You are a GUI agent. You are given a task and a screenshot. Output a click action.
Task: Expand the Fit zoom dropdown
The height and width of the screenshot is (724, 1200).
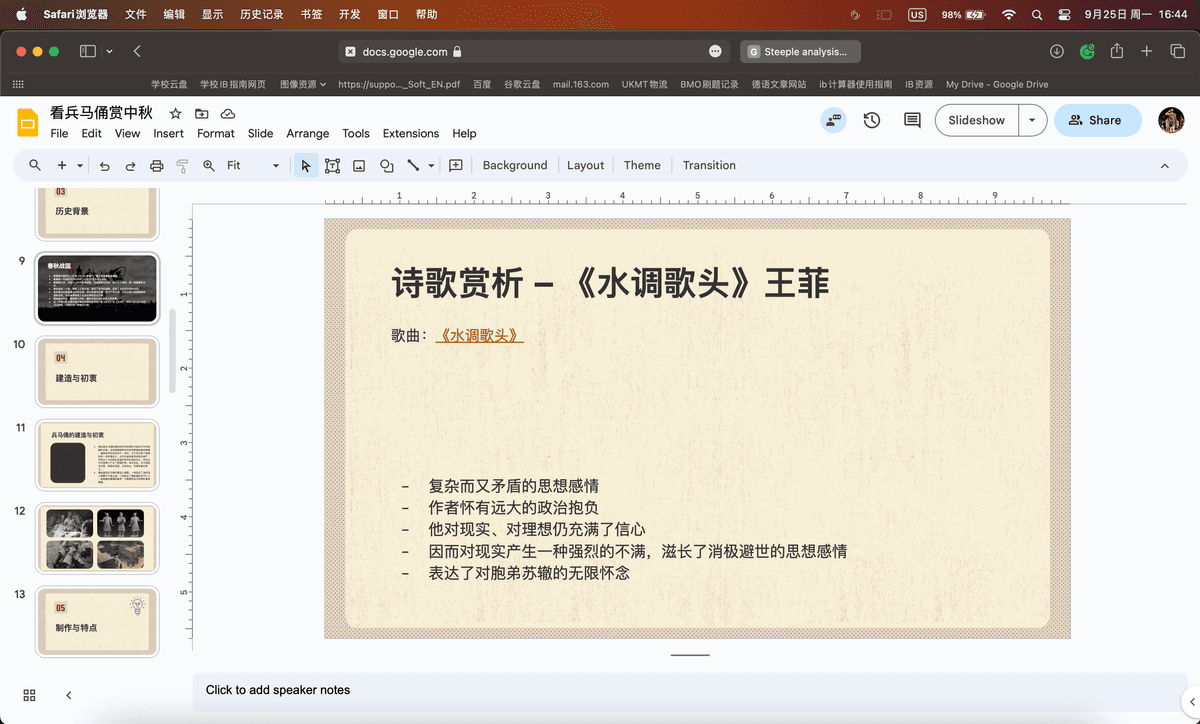276,166
